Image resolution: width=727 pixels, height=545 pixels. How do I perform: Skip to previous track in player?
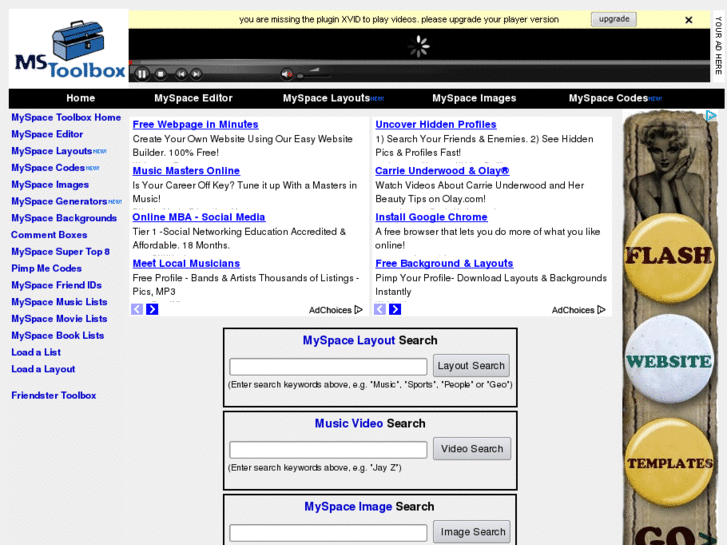point(181,74)
